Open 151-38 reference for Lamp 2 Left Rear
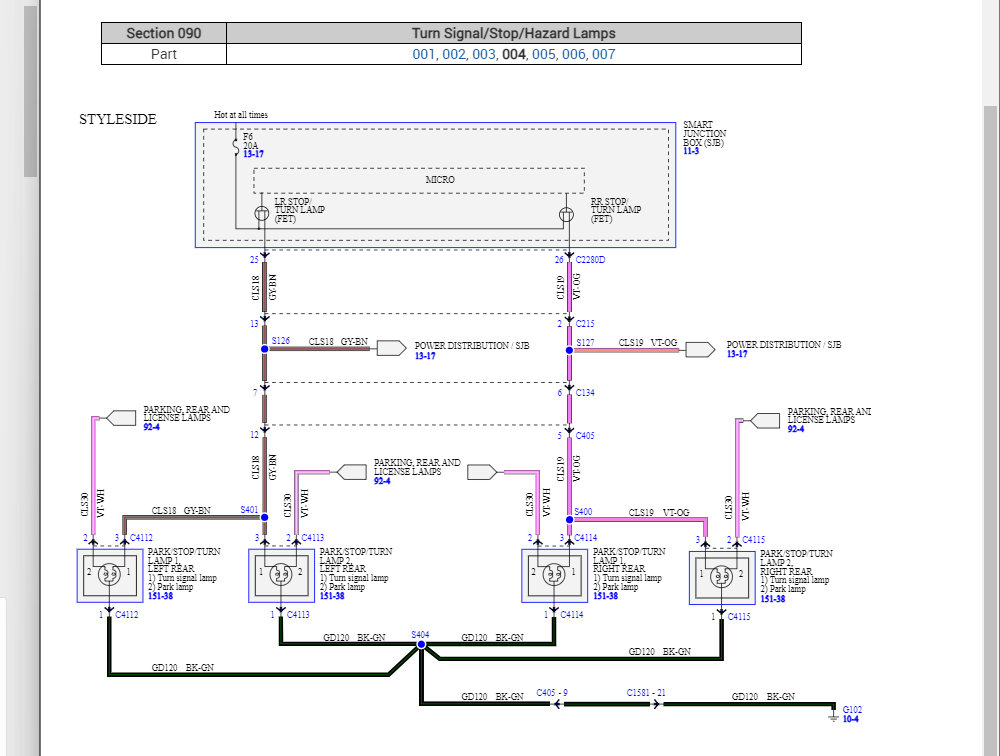 click(332, 596)
